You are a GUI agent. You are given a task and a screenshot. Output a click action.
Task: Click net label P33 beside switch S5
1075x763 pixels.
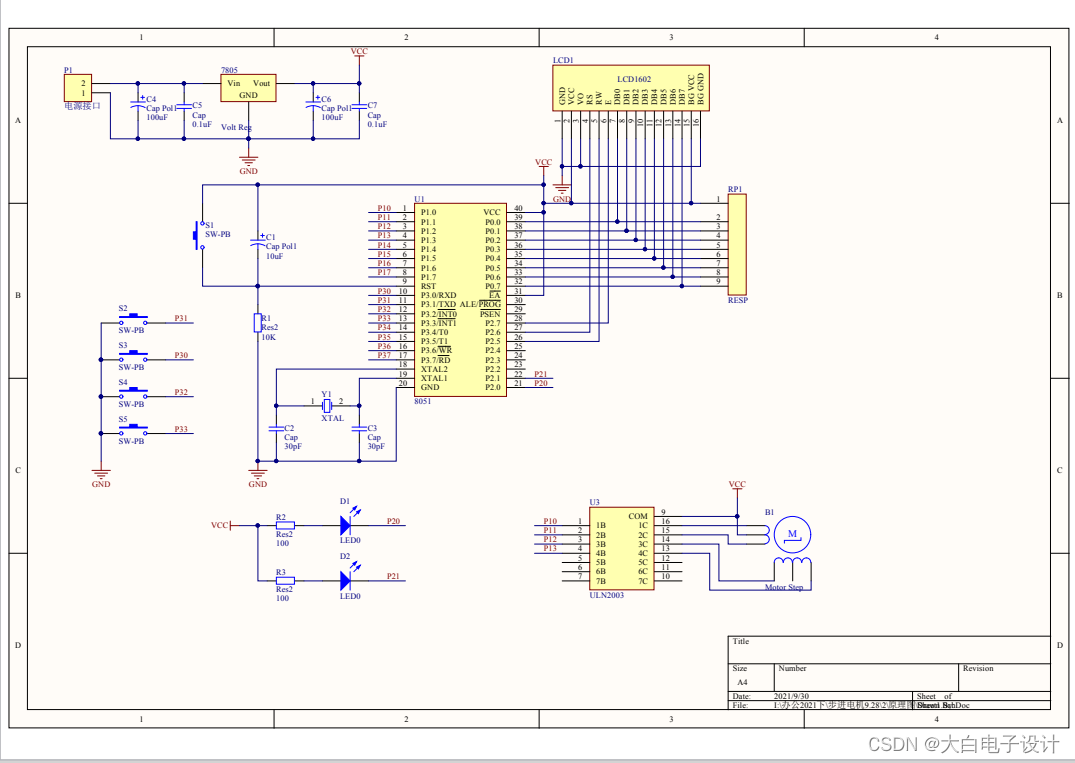(x=181, y=429)
